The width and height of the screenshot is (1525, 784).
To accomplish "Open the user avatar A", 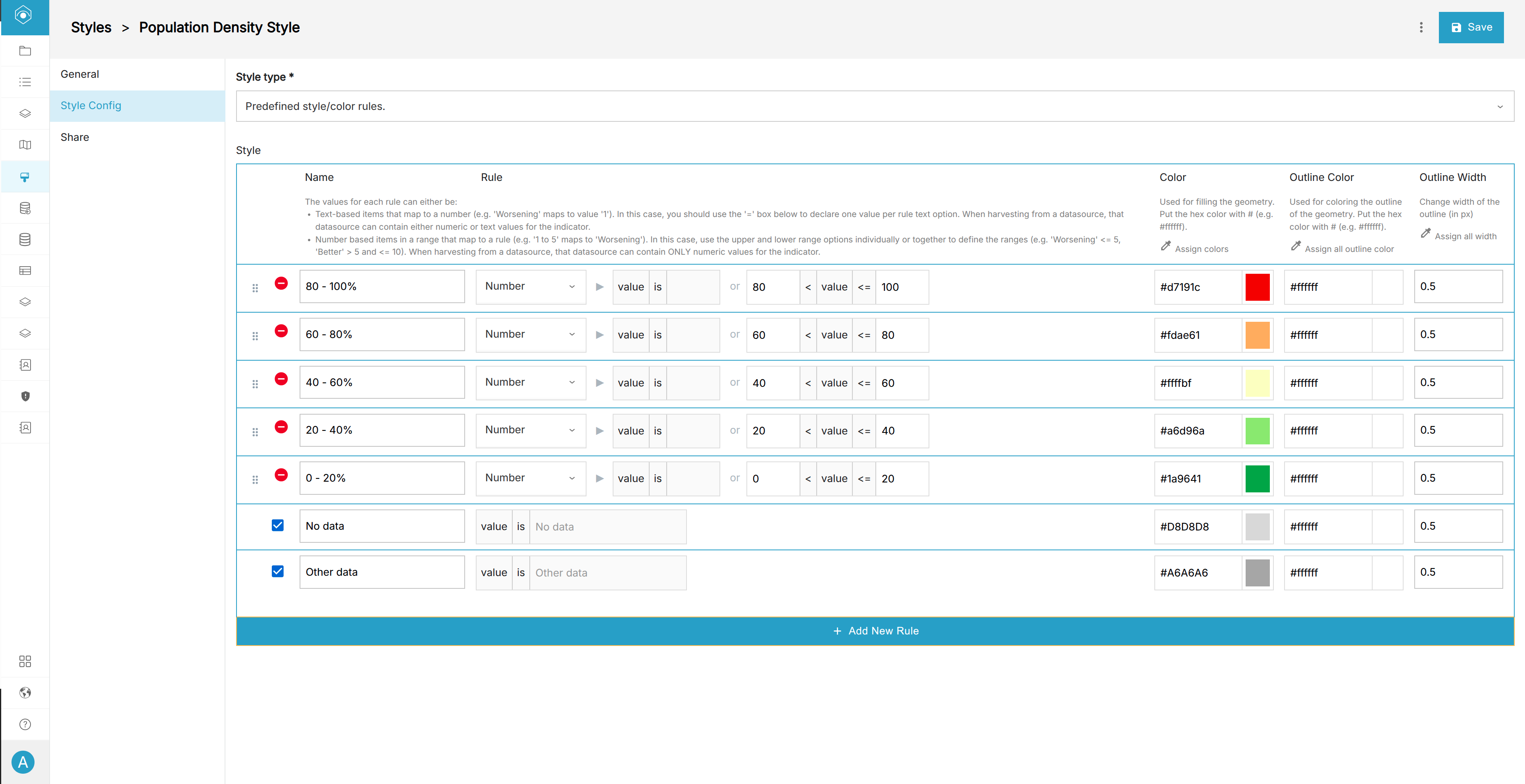I will pos(23,762).
